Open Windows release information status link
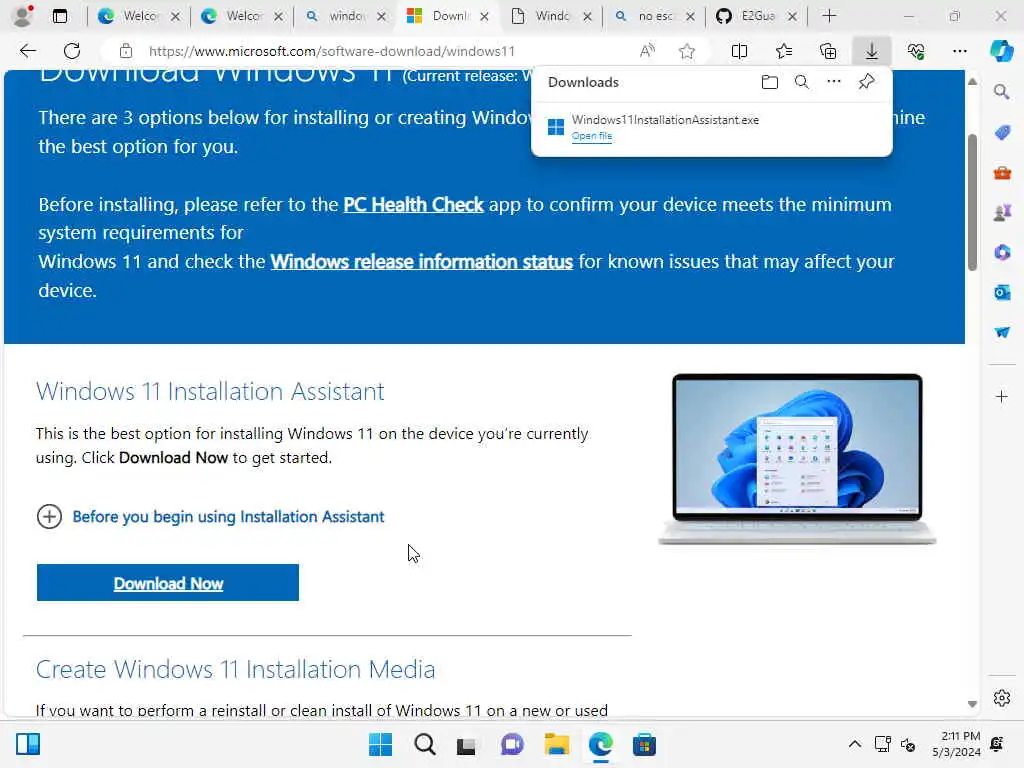 [422, 261]
